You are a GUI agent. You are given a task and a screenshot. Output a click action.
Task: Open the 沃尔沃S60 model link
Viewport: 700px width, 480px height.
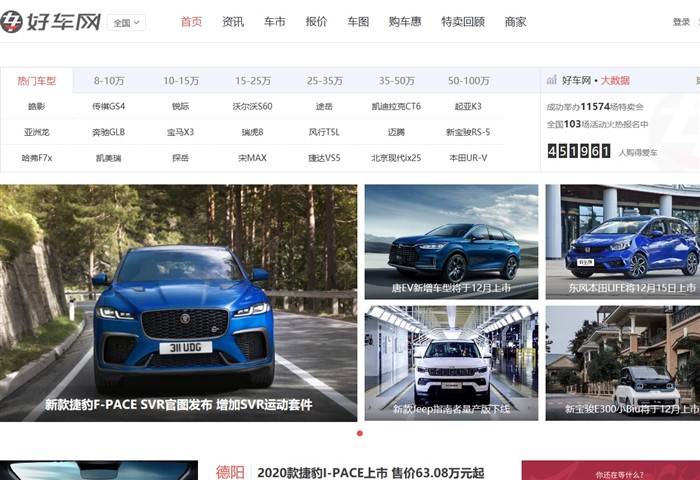pyautogui.click(x=252, y=106)
